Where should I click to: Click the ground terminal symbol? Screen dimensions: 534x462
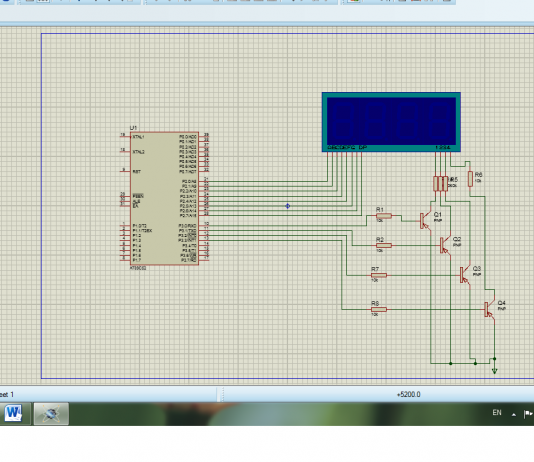(x=494, y=370)
